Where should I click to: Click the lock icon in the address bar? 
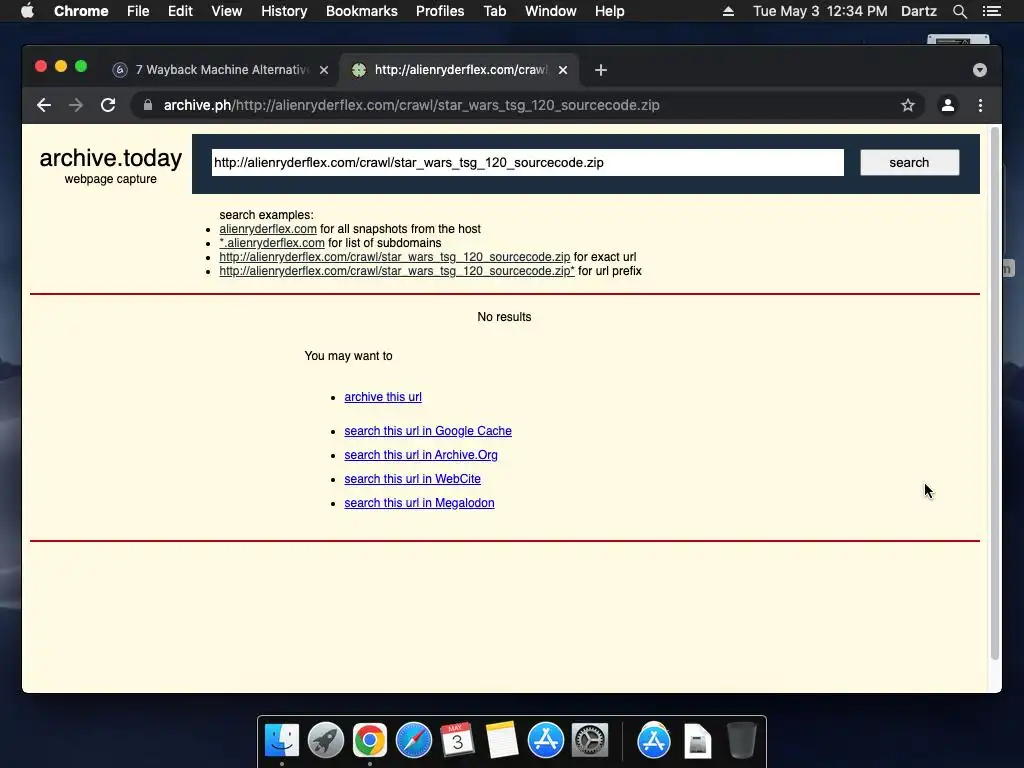[148, 105]
